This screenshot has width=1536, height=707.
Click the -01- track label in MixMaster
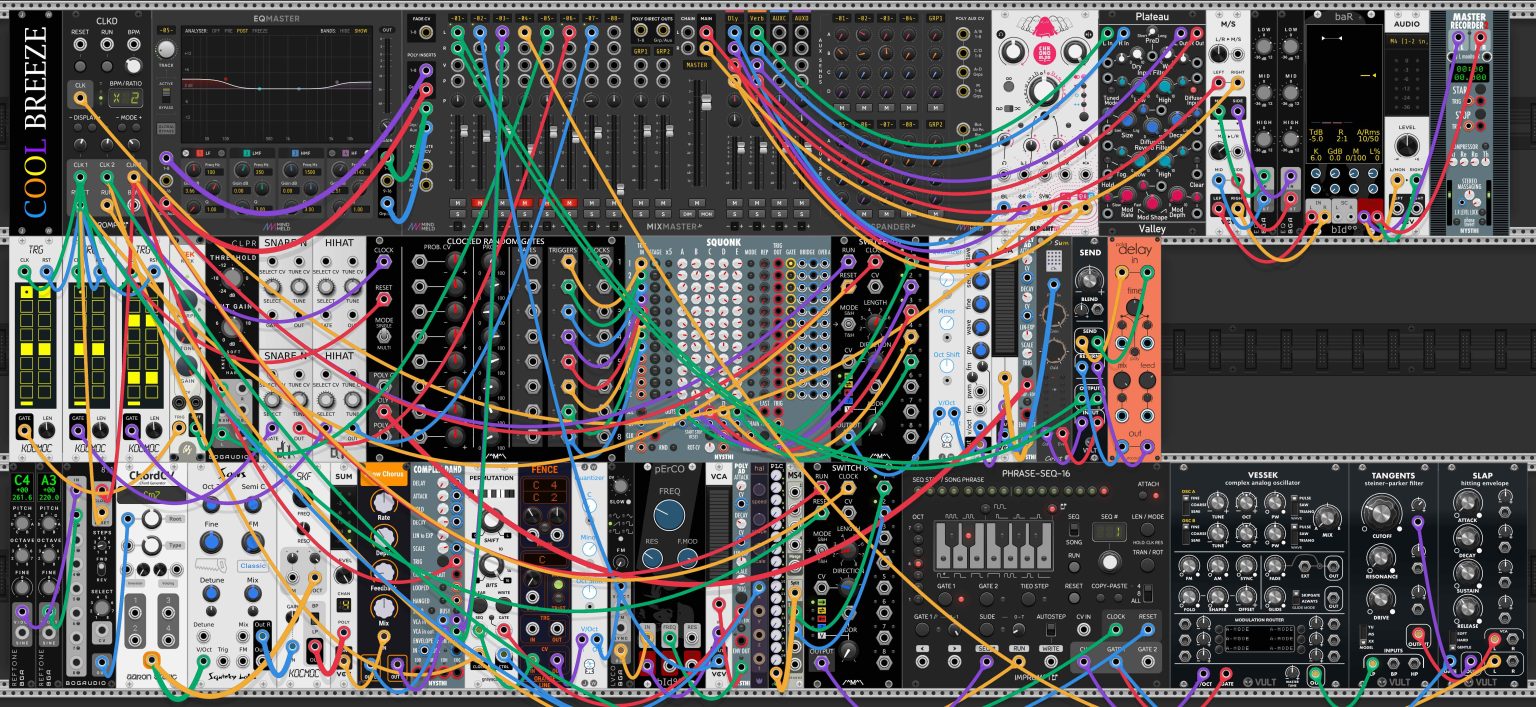pyautogui.click(x=457, y=19)
